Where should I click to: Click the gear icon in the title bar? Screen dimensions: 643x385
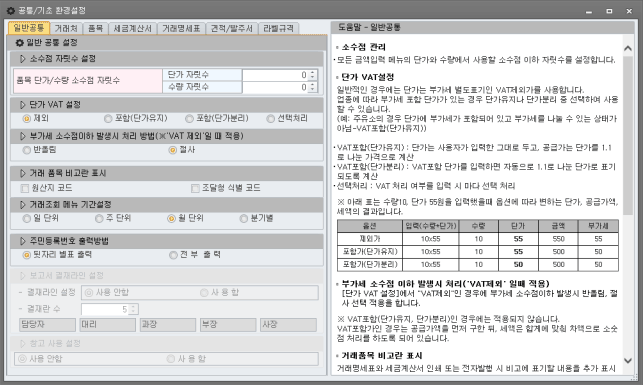(11, 10)
